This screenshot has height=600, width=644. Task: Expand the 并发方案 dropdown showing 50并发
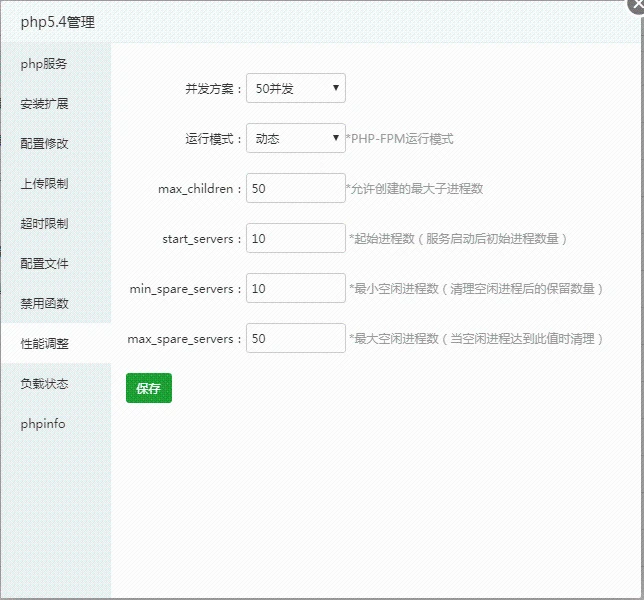pos(296,88)
